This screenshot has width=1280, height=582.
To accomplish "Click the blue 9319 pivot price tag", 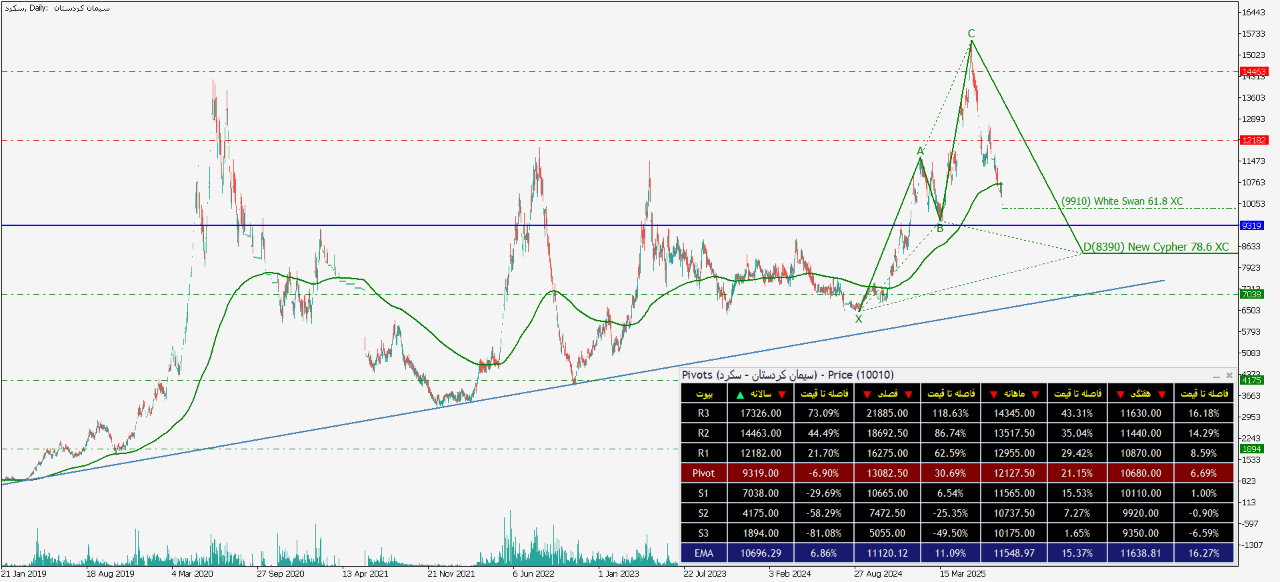I will (x=1253, y=226).
